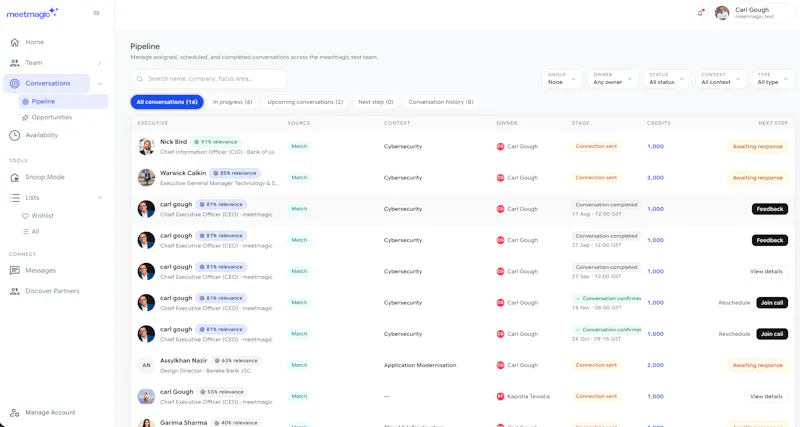Switch to the Next step (0) tab
This screenshot has width=800, height=427.
[x=376, y=102]
